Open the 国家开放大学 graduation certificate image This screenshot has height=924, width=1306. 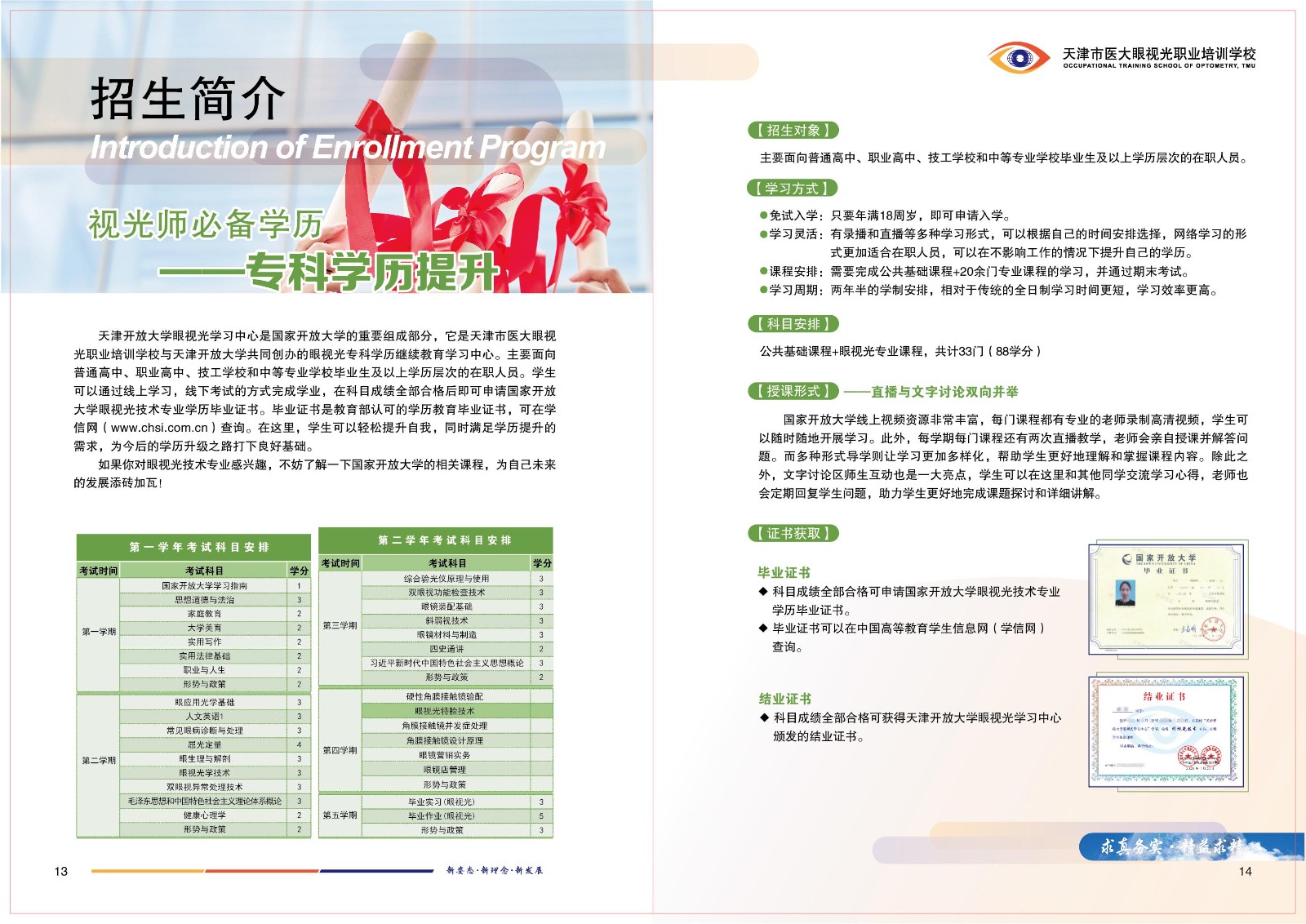click(x=1168, y=598)
